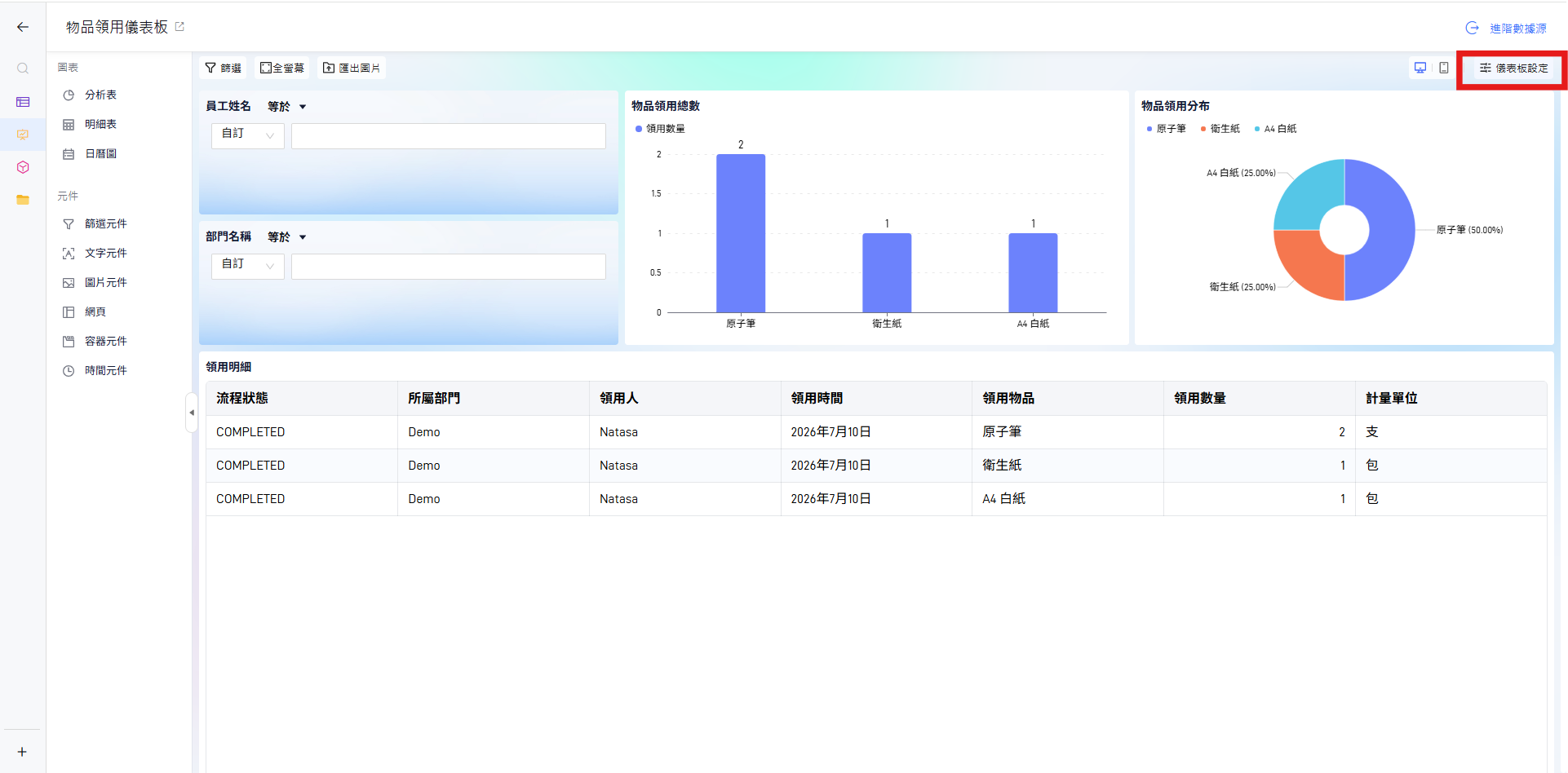
Task: Click the 計量單位 column header
Action: pos(1451,399)
